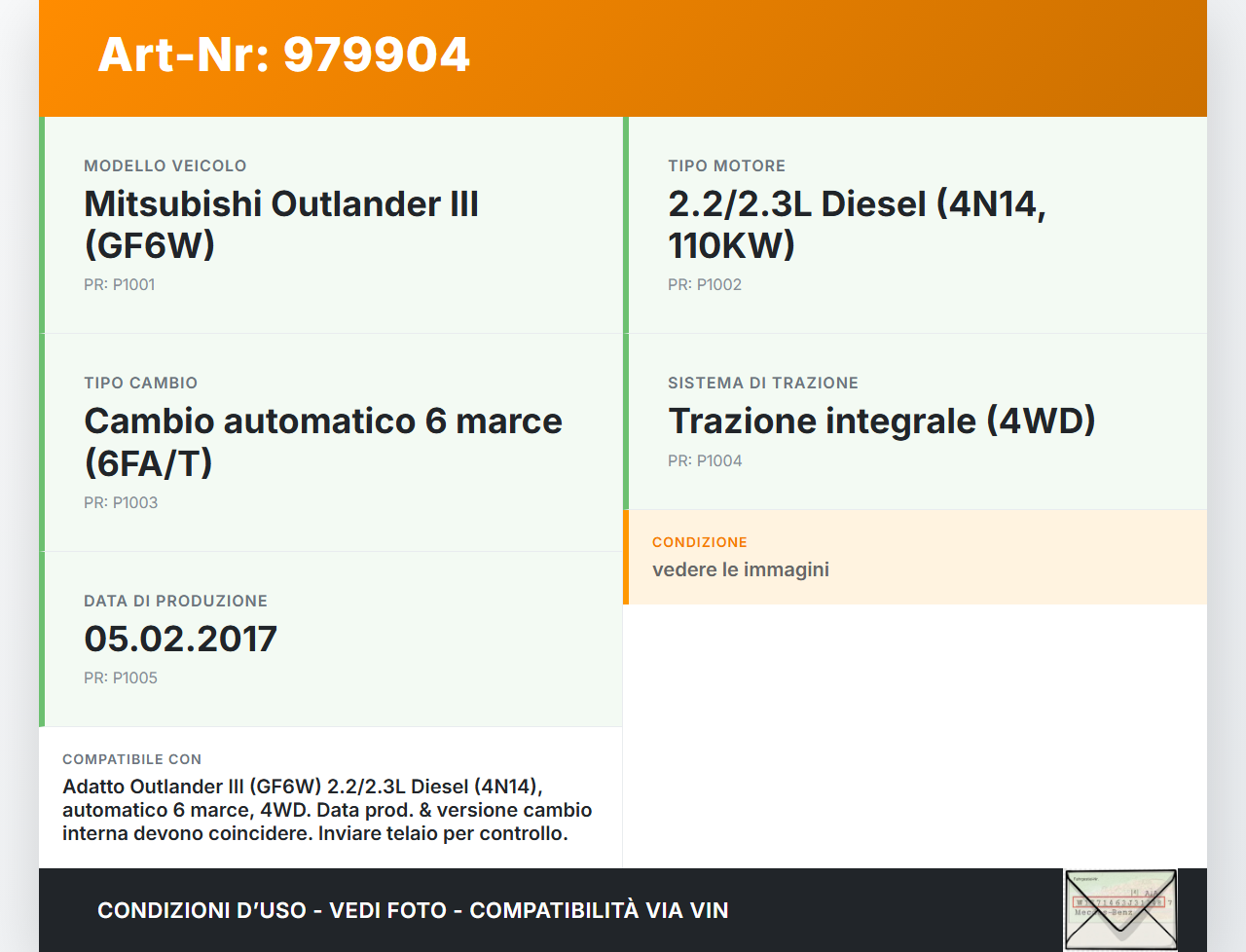Expand the COMPATIBILE CON section
Viewport: 1246px width, 952px height.
tap(331, 796)
